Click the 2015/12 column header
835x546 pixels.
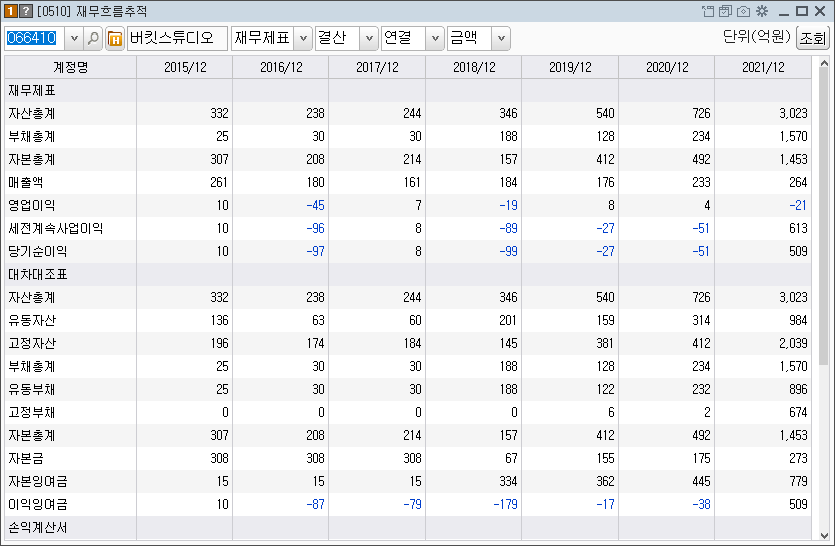185,68
